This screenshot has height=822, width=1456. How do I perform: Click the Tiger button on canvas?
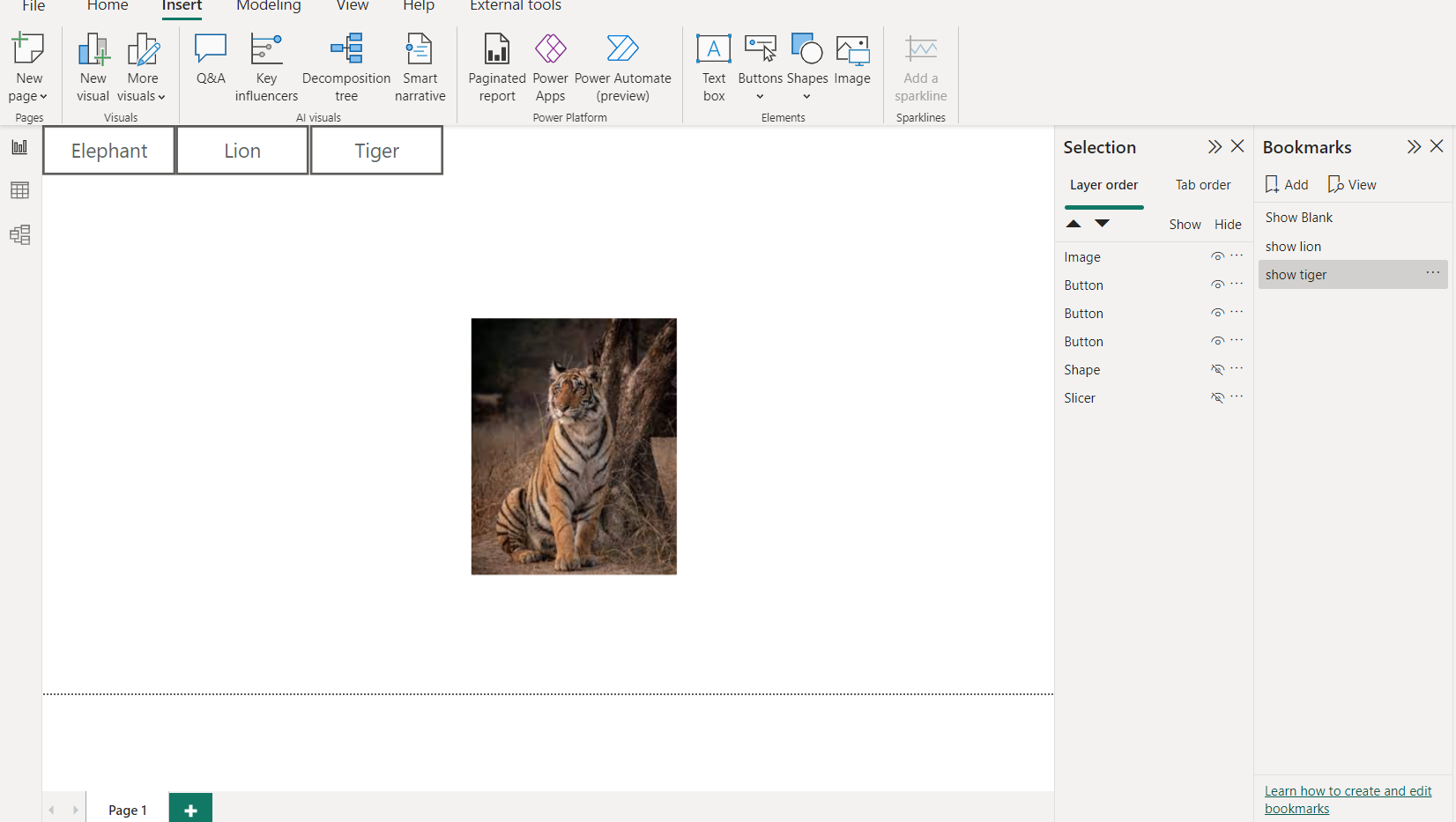(x=377, y=151)
